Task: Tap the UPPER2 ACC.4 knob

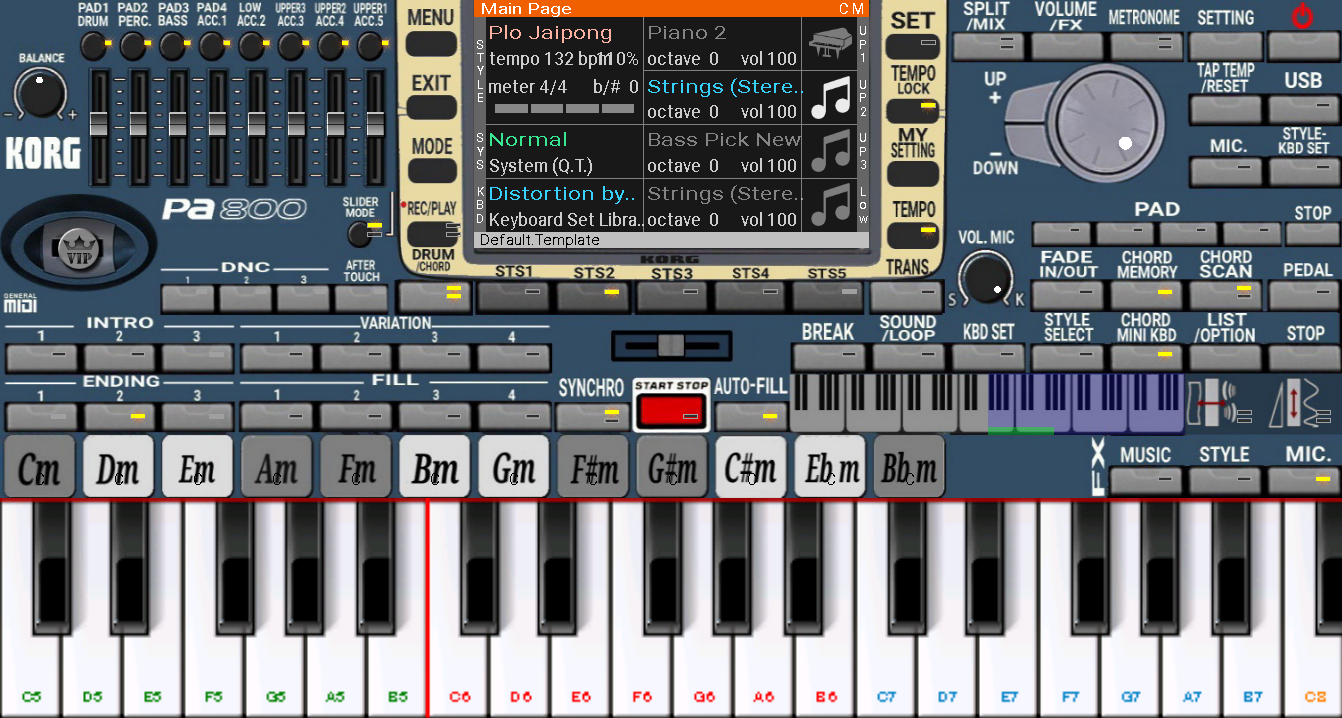Action: [331, 45]
